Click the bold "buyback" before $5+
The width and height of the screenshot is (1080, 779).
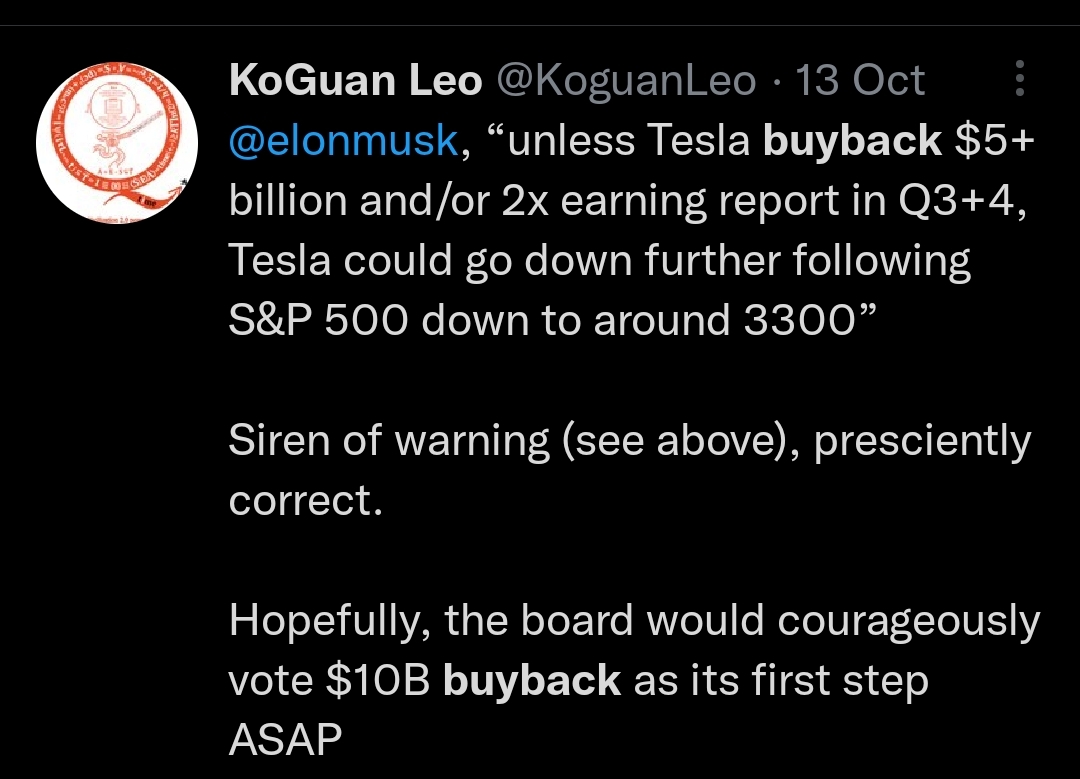[852, 141]
